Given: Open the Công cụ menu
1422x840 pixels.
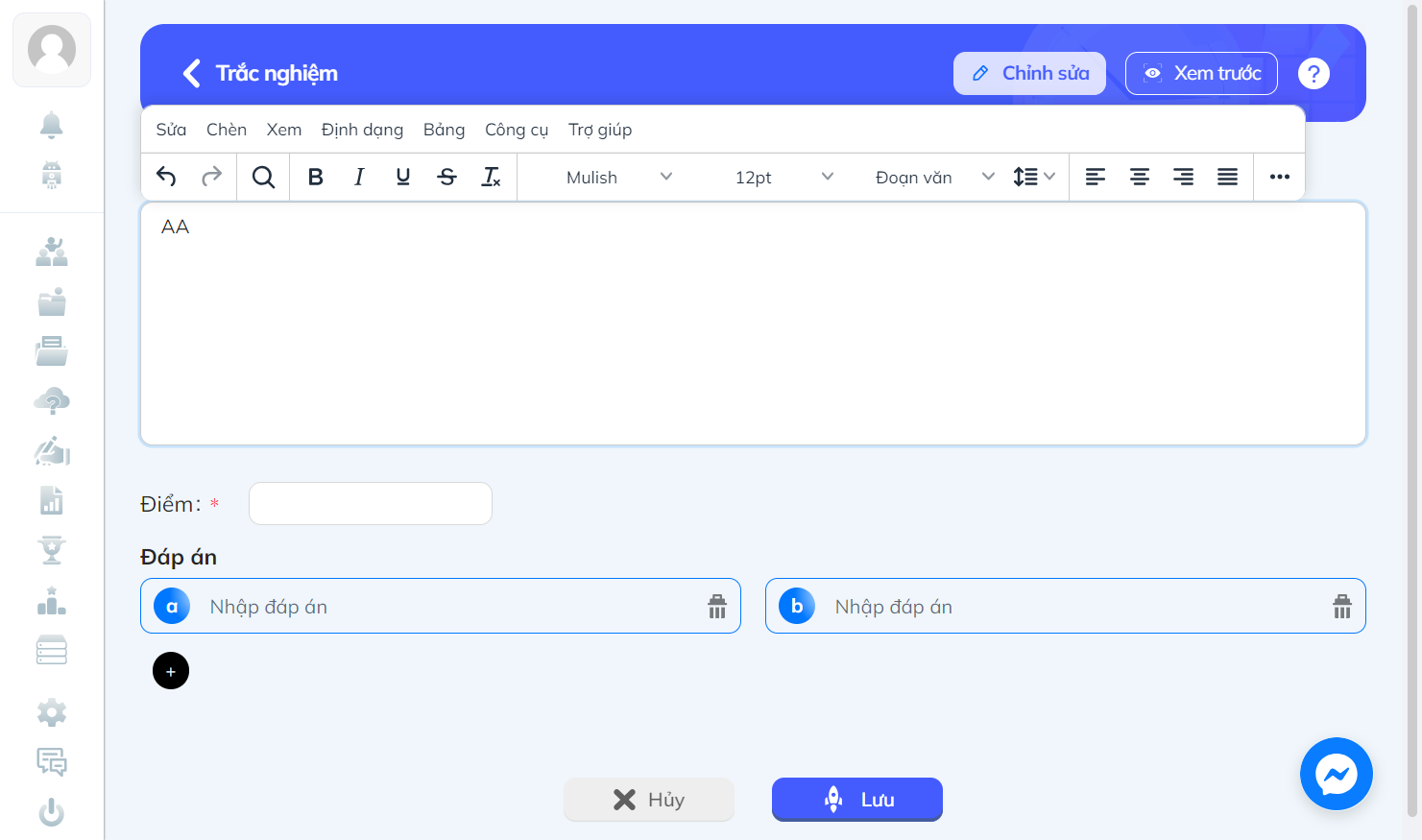Looking at the screenshot, I should pyautogui.click(x=517, y=130).
